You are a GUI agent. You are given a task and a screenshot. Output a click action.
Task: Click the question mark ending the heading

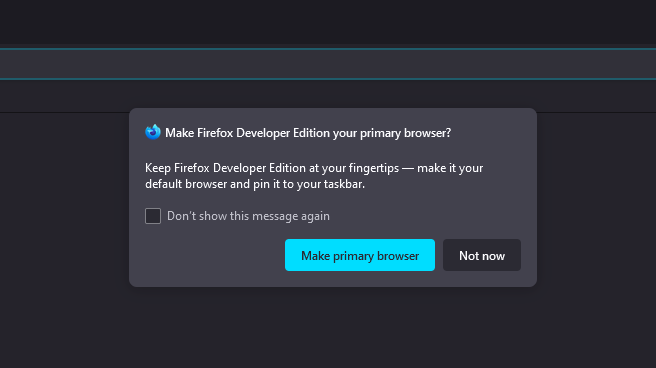[x=448, y=133]
